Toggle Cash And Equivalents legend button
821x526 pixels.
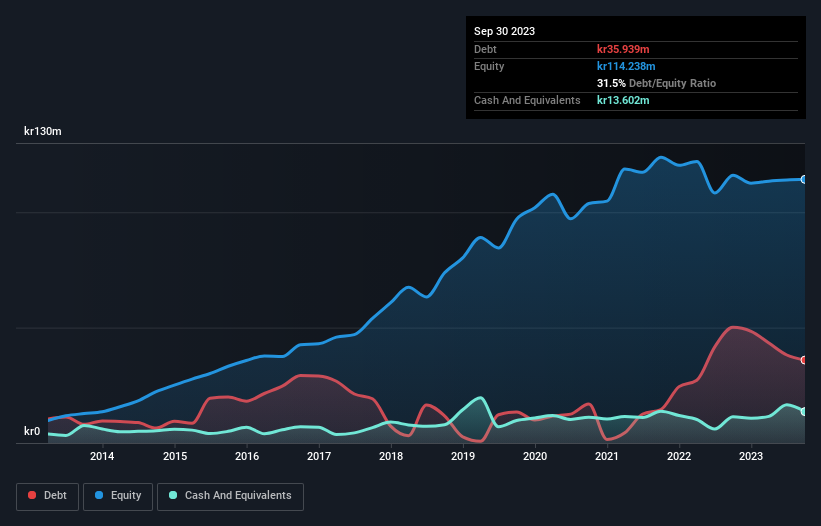coord(230,496)
